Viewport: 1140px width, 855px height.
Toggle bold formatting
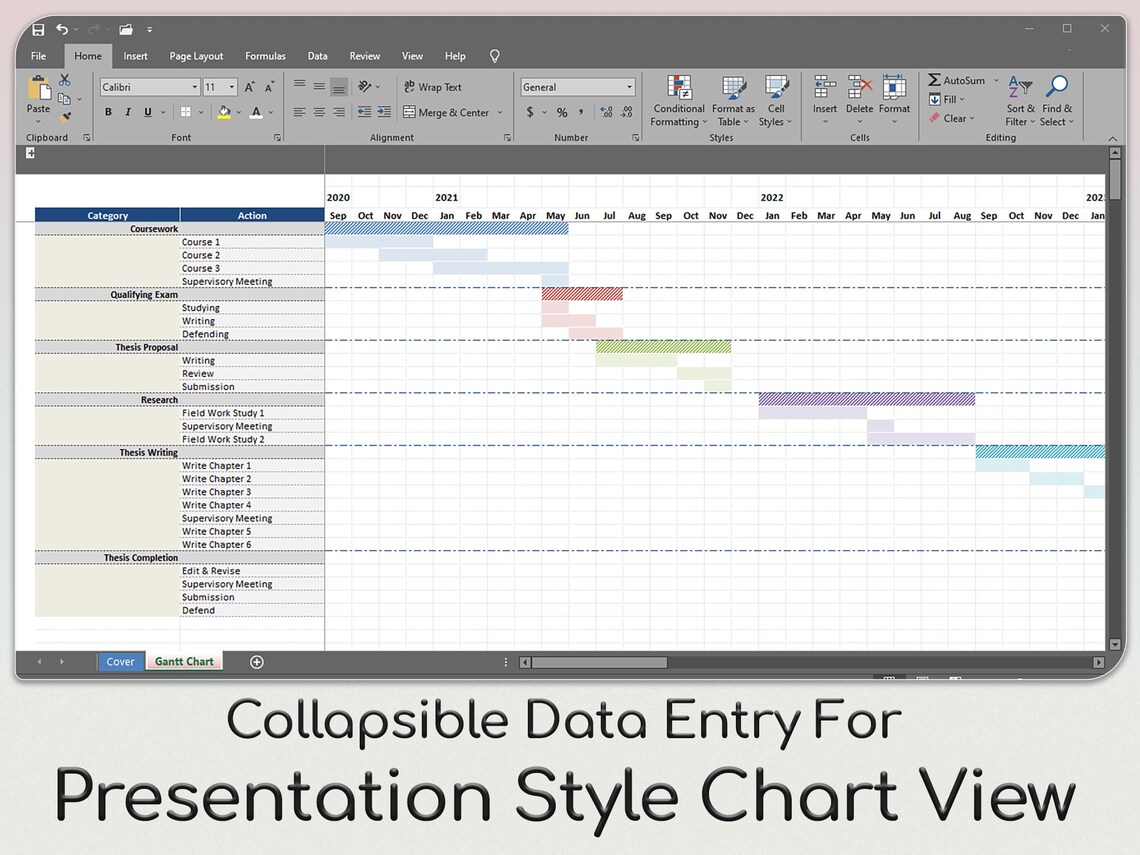pos(108,112)
